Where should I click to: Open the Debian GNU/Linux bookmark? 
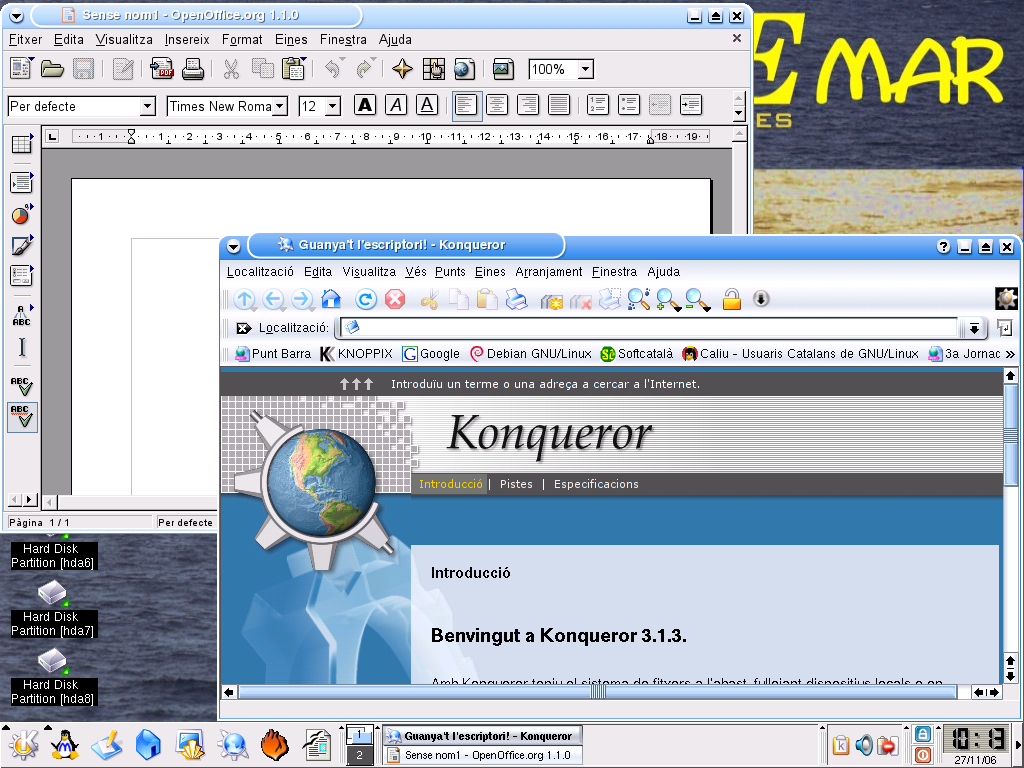pos(531,354)
